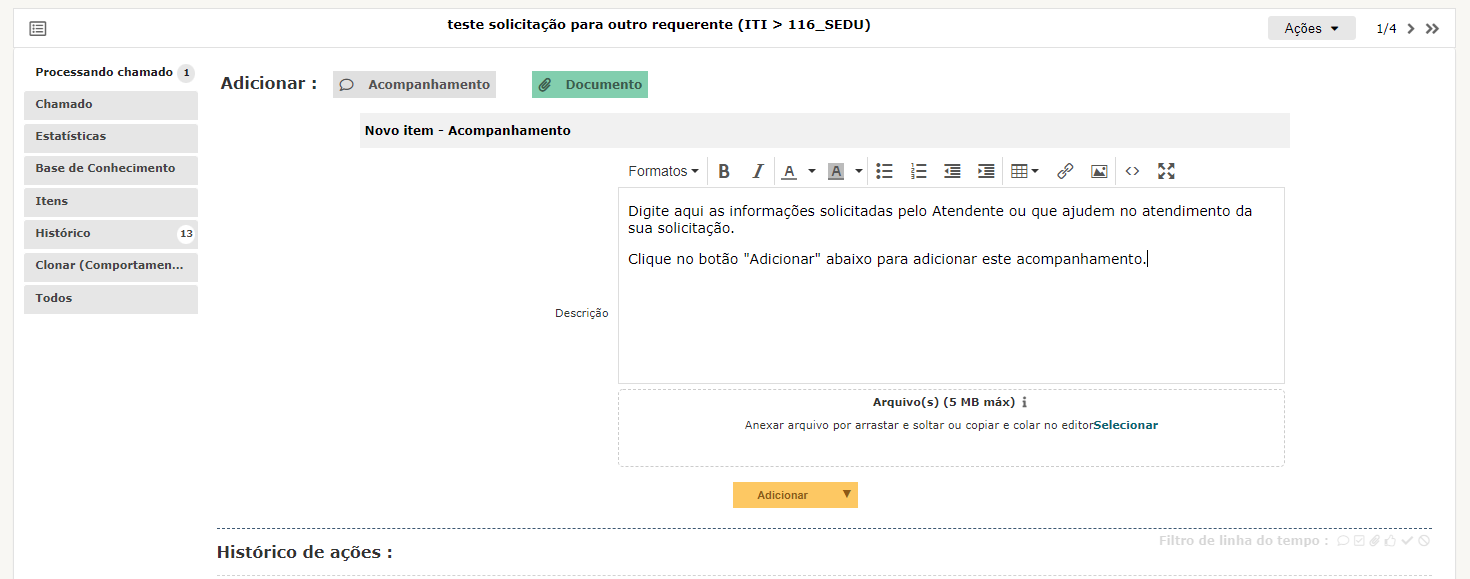Click the Selecionar file link
1470x579 pixels.
pyautogui.click(x=1125, y=425)
